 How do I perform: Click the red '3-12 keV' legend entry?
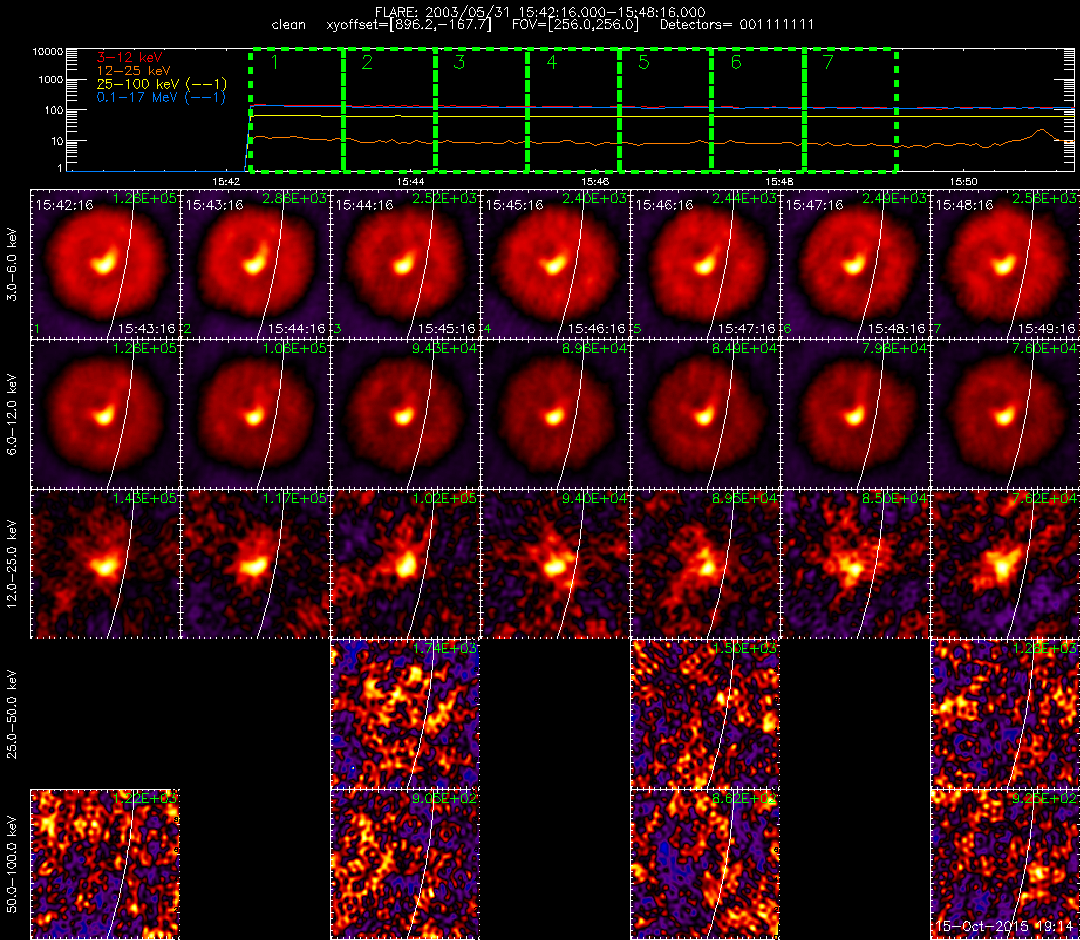click(129, 57)
